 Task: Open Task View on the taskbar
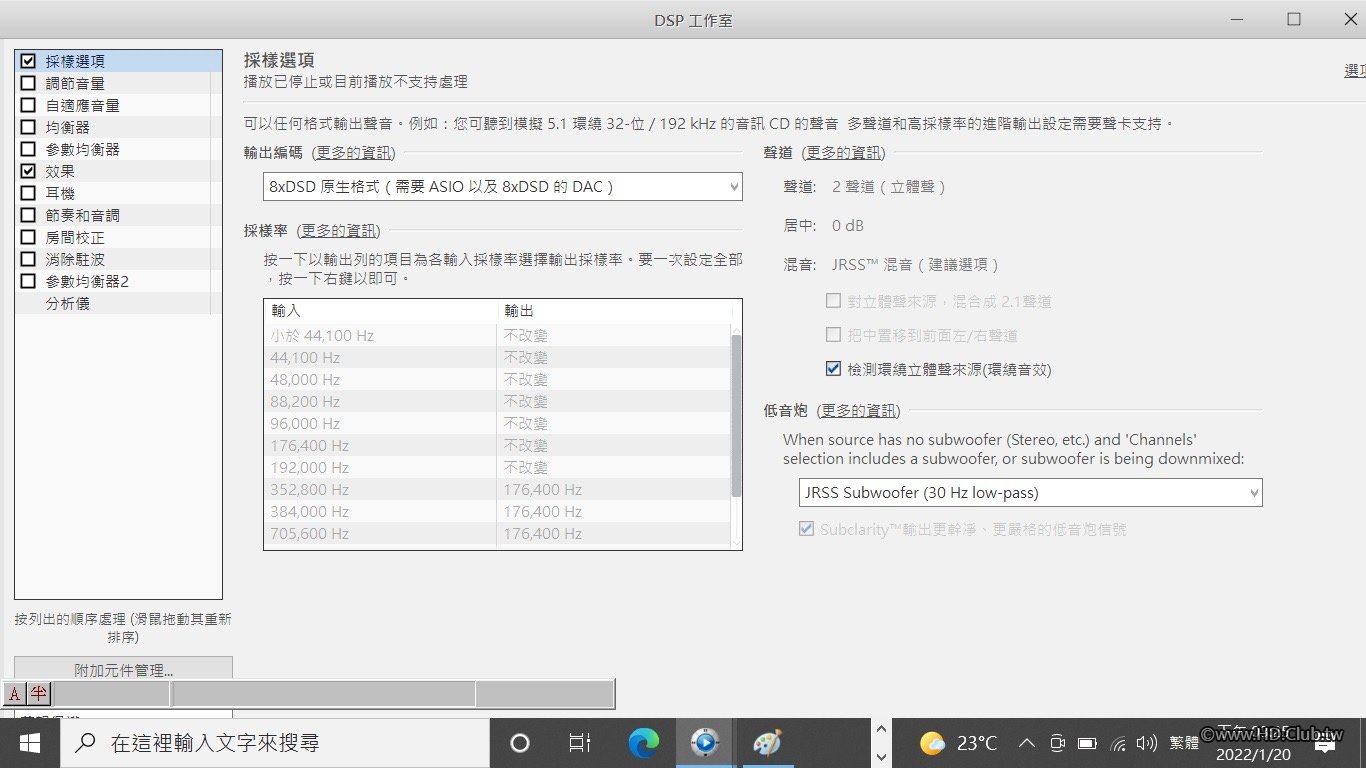[x=580, y=743]
